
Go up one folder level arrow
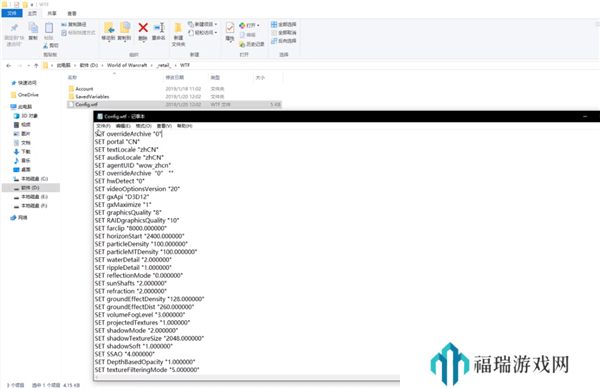(36, 66)
